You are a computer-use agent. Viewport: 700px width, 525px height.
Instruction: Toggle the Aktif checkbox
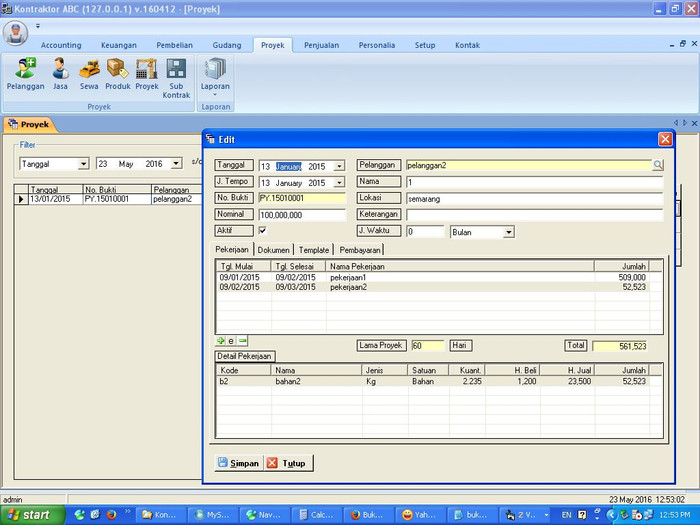coord(263,231)
